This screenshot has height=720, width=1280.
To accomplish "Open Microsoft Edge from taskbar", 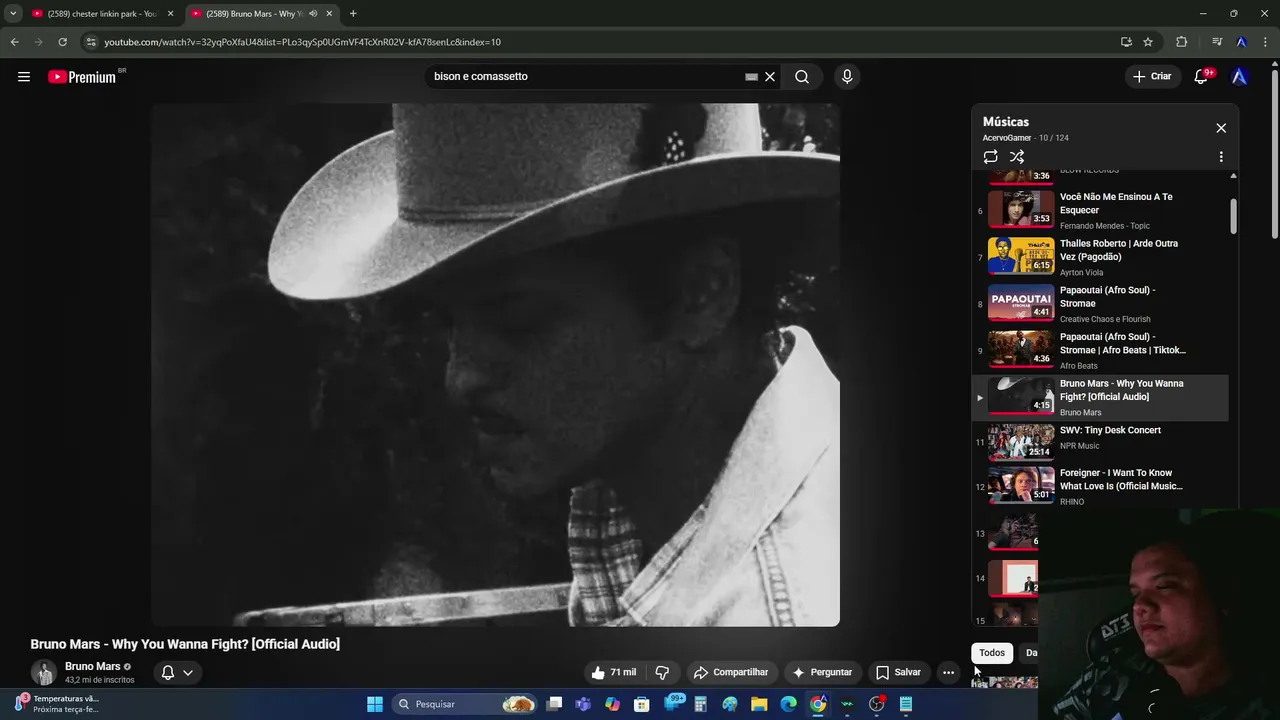I will click(788, 704).
